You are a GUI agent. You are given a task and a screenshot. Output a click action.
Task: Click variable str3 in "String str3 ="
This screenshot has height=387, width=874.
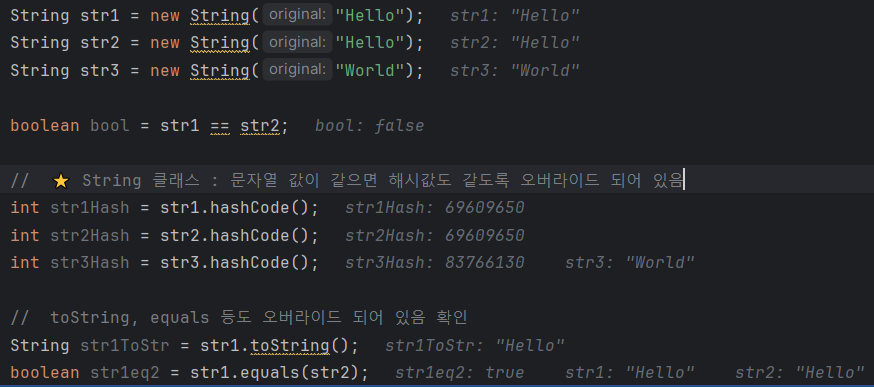(x=100, y=70)
